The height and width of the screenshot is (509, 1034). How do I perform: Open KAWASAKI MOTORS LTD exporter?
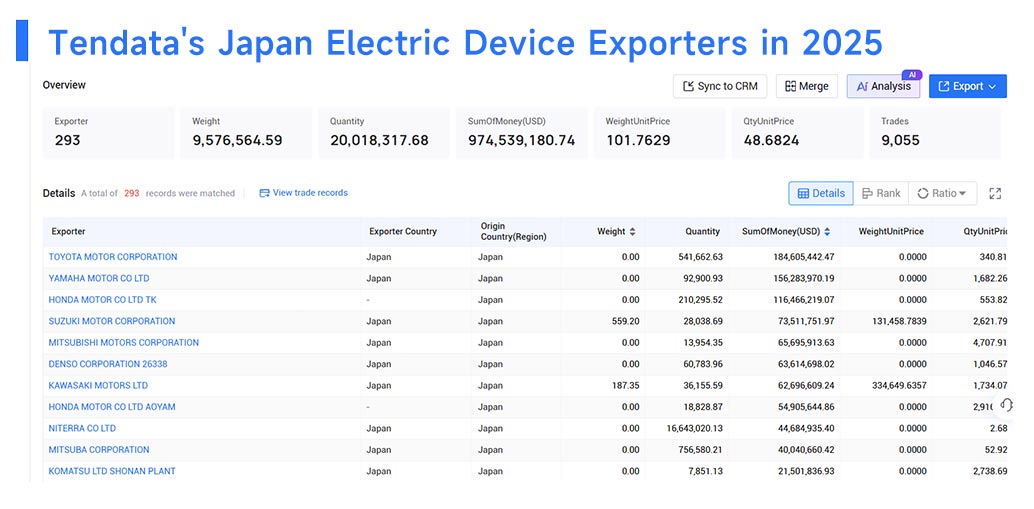pos(98,386)
